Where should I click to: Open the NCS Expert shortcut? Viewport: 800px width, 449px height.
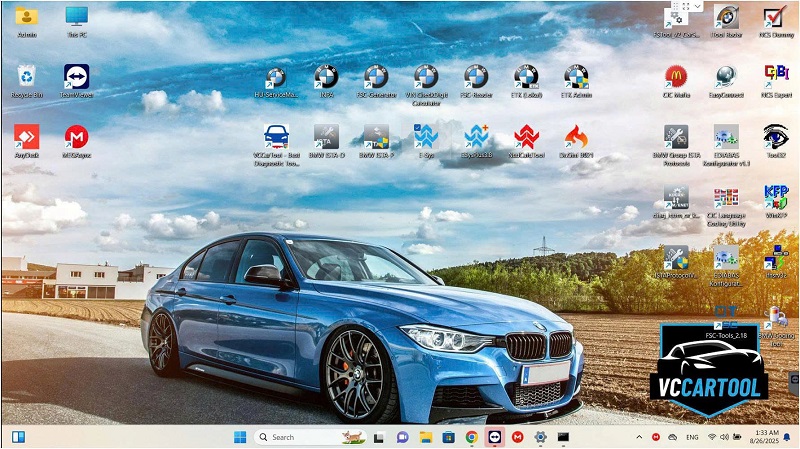[x=776, y=81]
